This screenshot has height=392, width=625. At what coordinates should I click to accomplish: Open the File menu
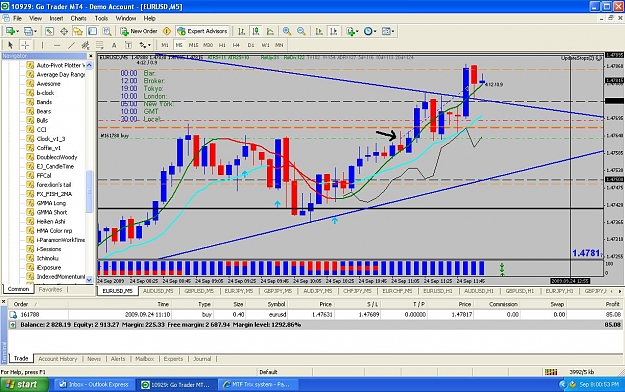(18, 18)
